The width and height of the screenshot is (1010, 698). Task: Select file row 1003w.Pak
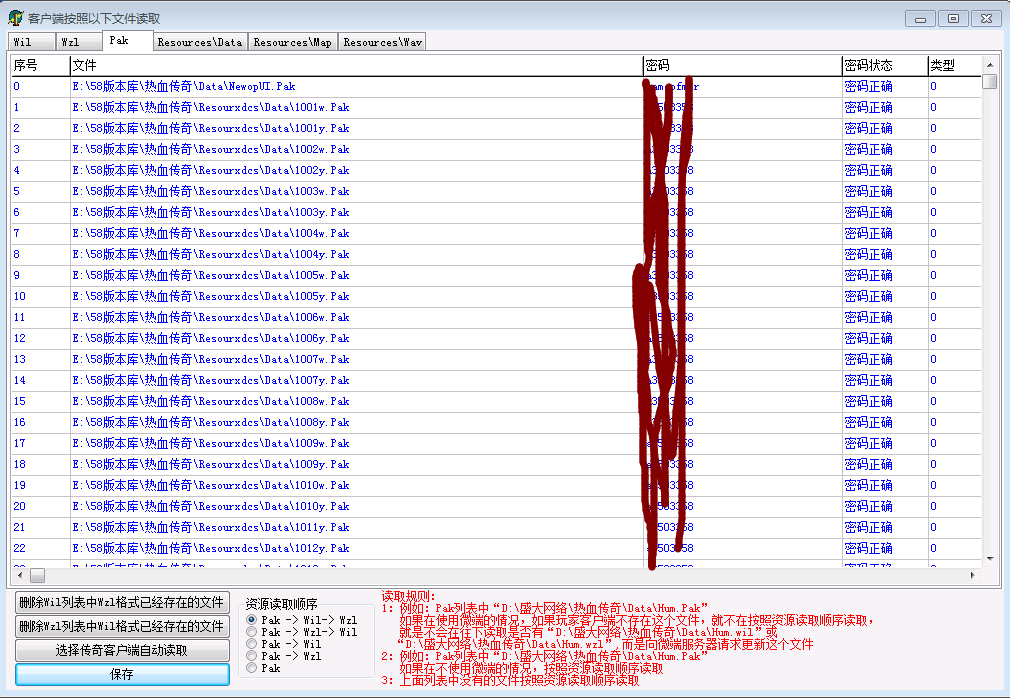click(x=496, y=191)
